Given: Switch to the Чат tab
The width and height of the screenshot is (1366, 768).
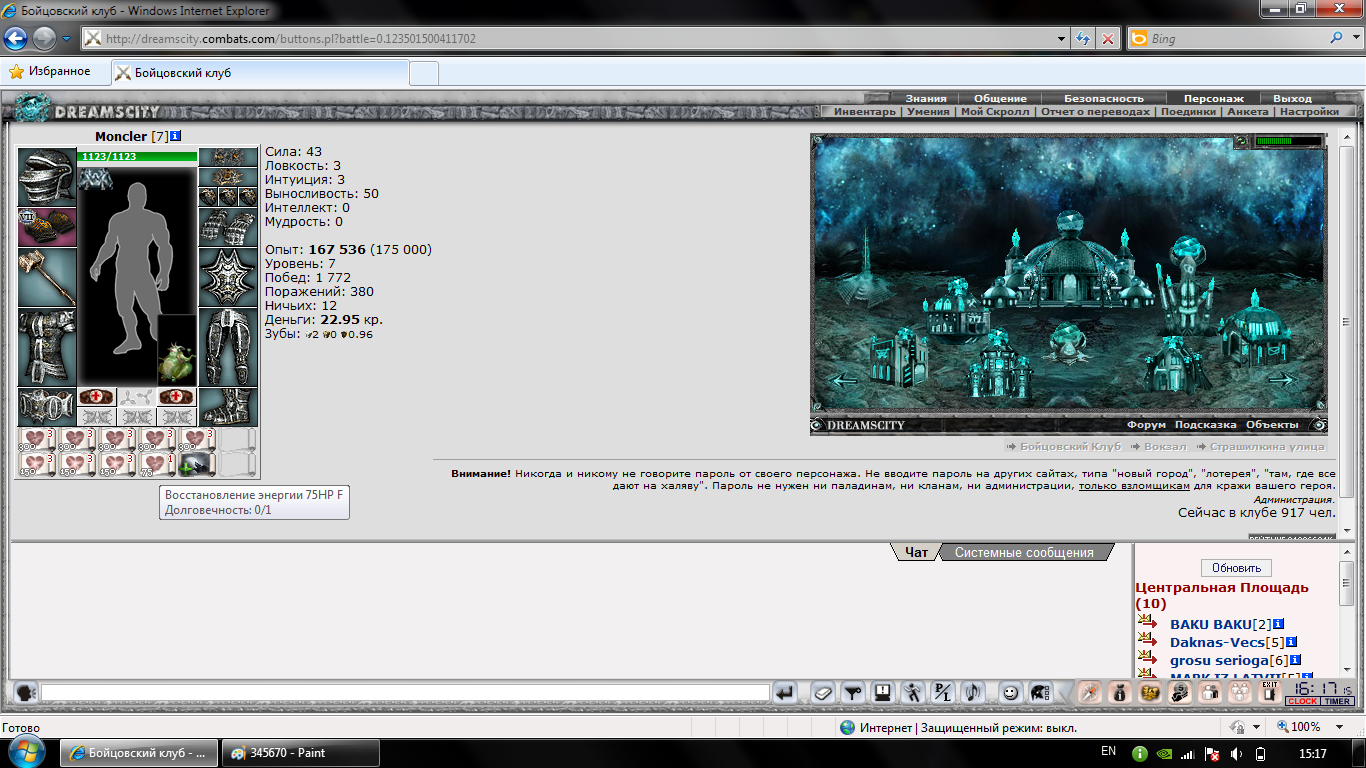Looking at the screenshot, I should (x=917, y=552).
